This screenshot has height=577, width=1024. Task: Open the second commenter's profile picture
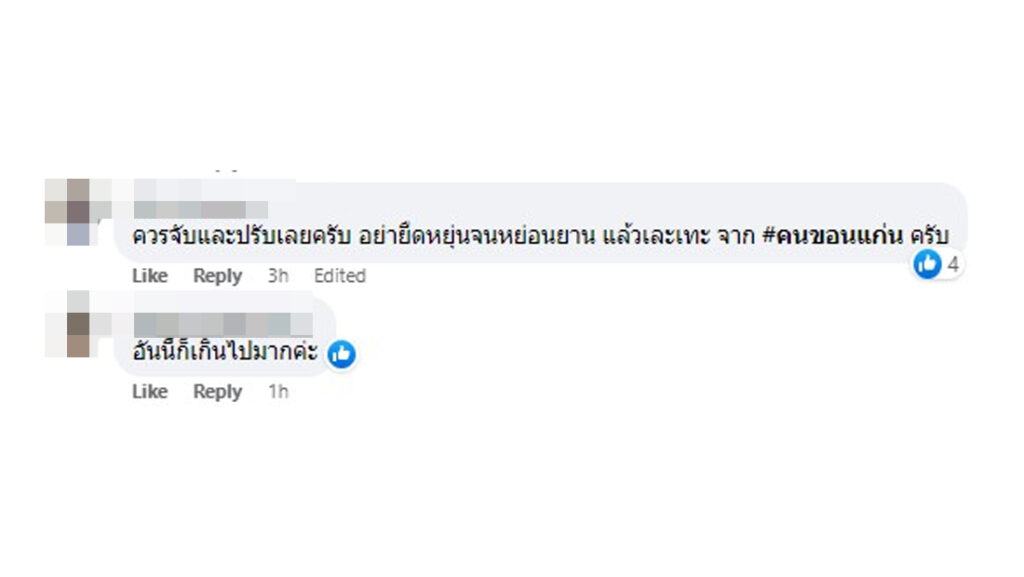pos(72,323)
